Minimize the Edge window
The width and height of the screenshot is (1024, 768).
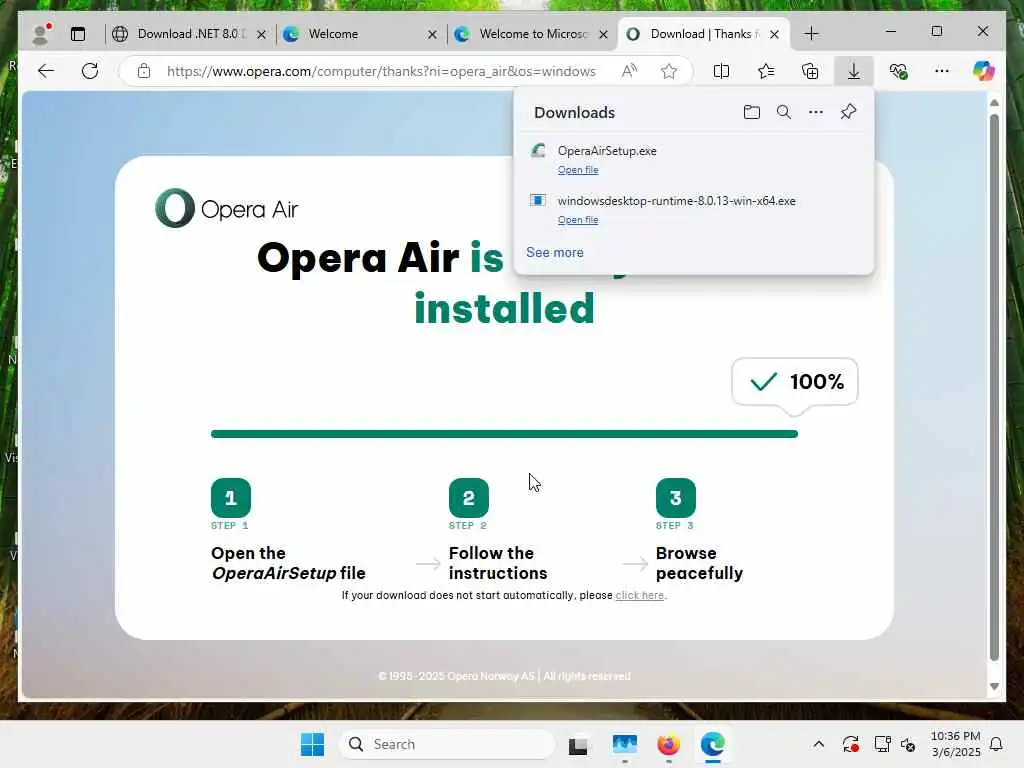[891, 31]
